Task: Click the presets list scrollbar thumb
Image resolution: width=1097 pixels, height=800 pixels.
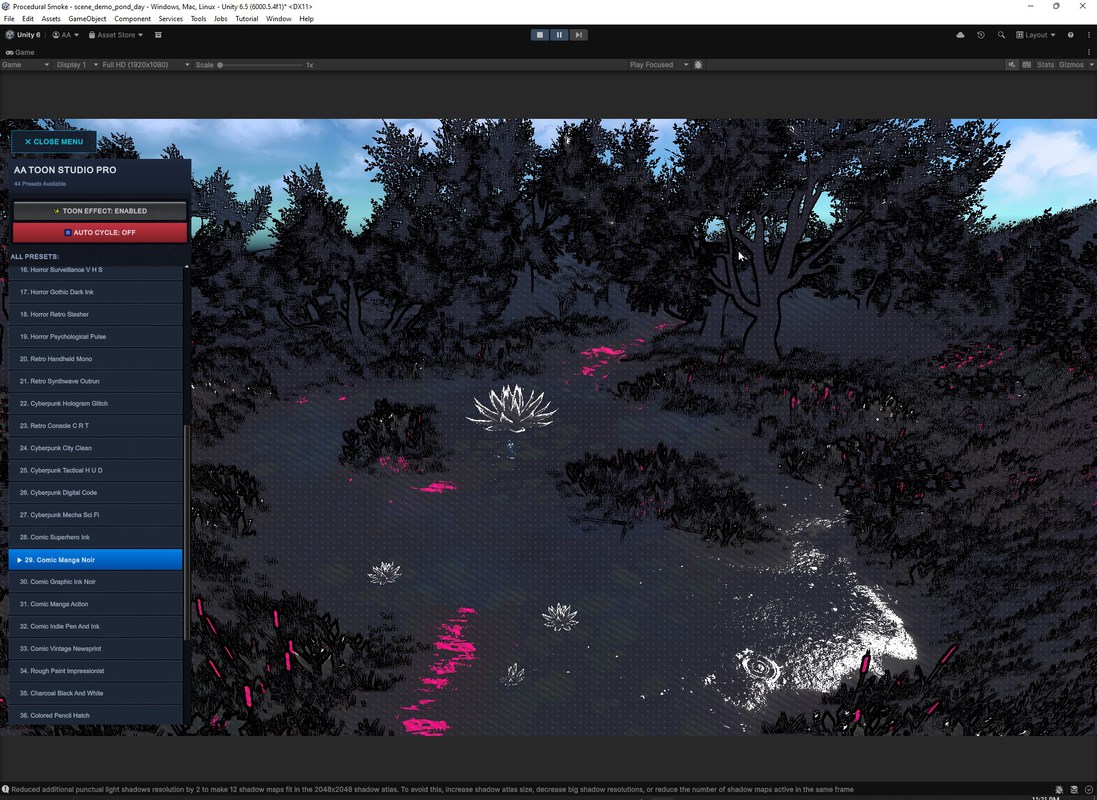Action: click(186, 532)
